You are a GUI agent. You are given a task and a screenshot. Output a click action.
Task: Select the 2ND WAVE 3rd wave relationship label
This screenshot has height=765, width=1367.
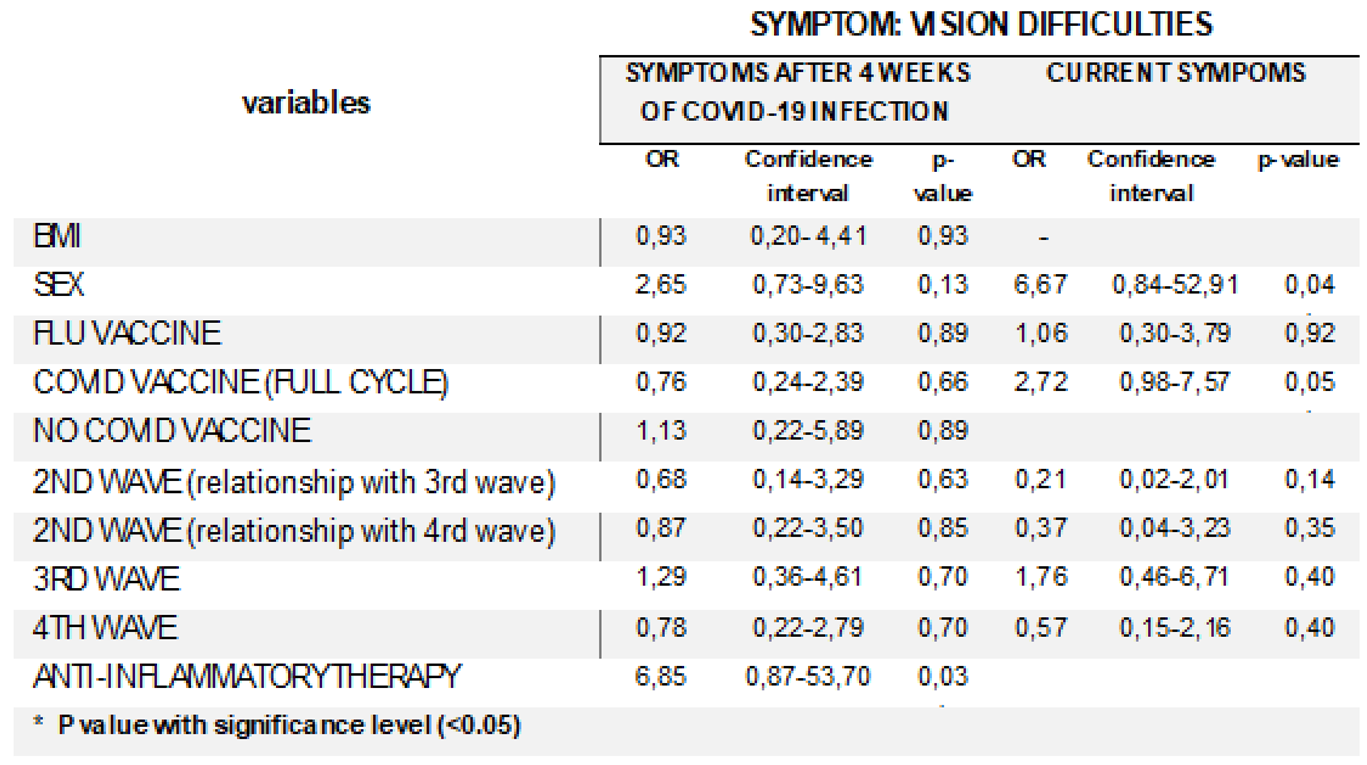294,480
